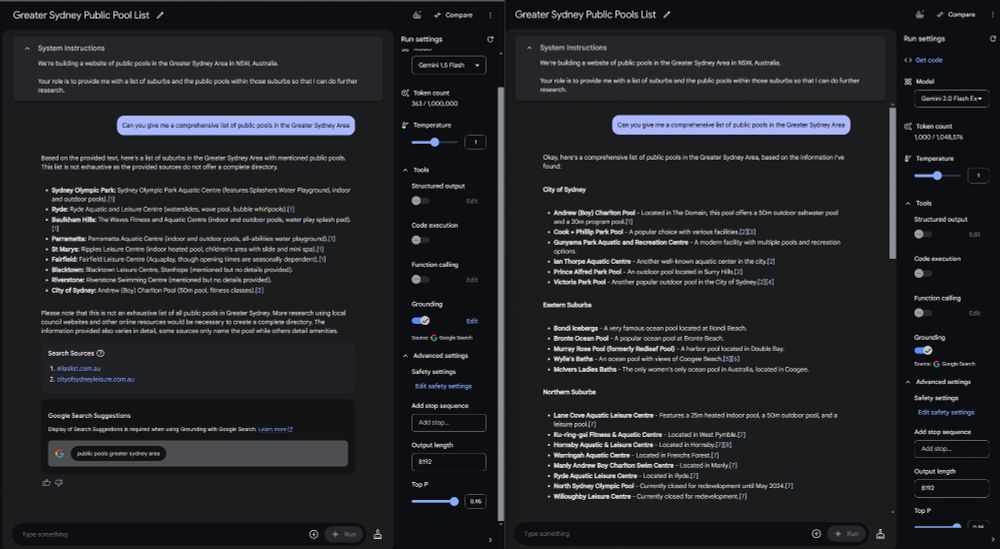Click the icon left of Compare in right window

click(920, 15)
